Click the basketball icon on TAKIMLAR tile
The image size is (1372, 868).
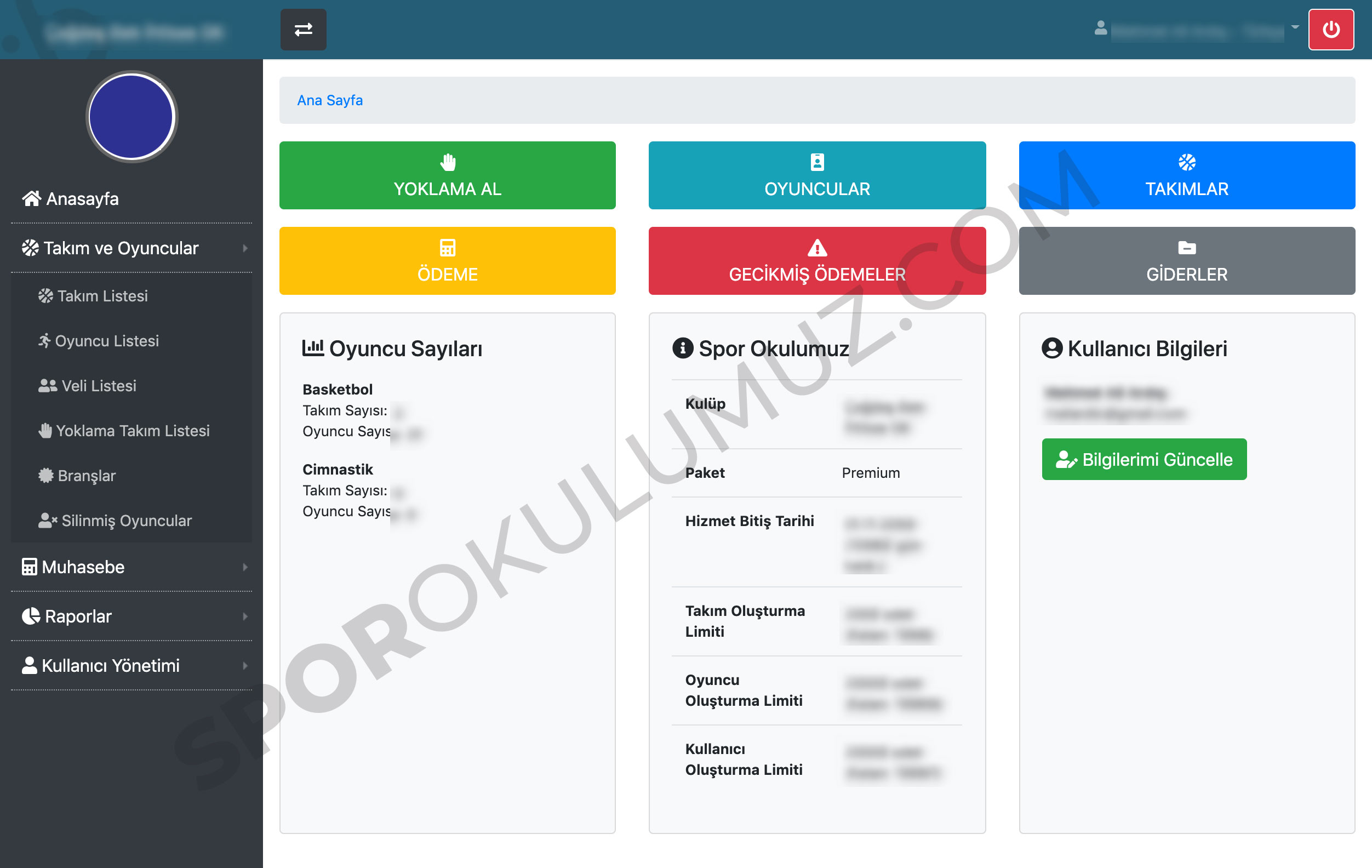(1186, 162)
